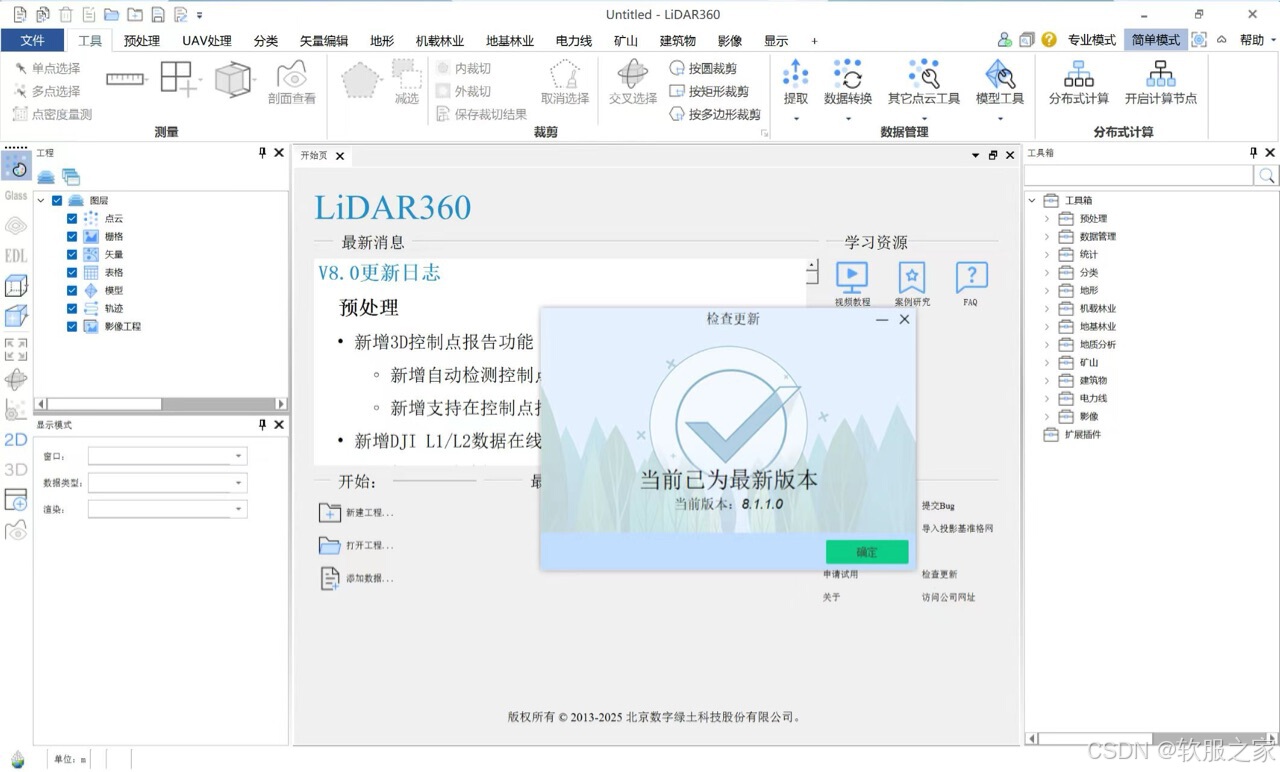The width and height of the screenshot is (1280, 772).
Task: Click the distributed computing (分布式计算) icon
Action: pyautogui.click(x=1079, y=82)
